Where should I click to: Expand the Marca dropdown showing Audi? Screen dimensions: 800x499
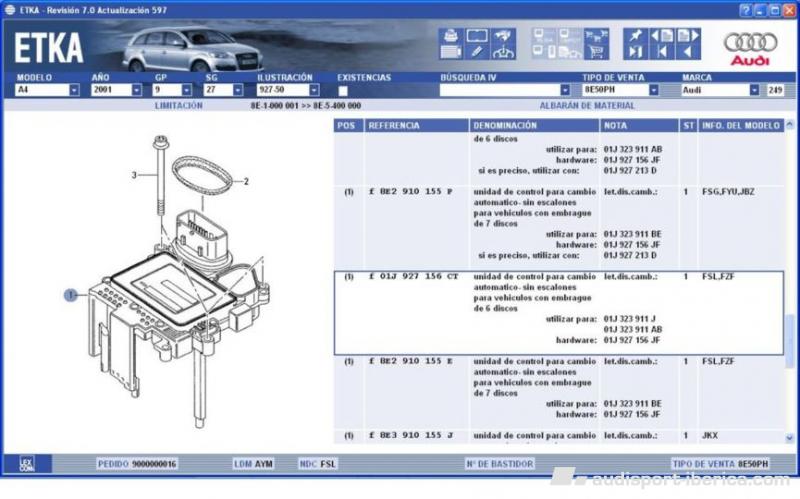754,90
